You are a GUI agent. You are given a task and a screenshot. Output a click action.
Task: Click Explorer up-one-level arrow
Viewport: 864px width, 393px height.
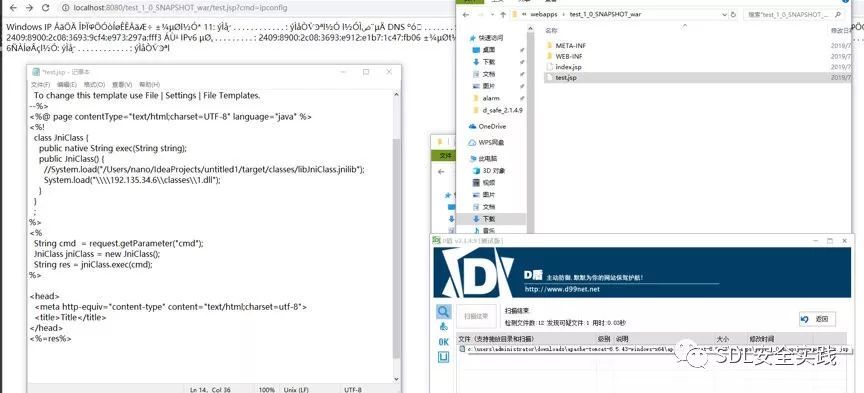click(x=503, y=14)
